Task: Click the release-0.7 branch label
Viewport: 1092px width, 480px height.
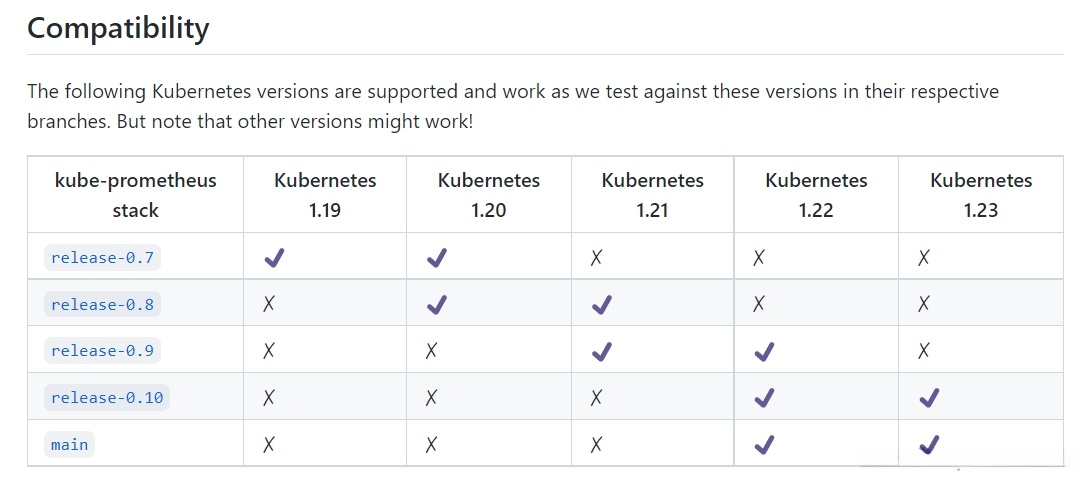Action: coord(102,258)
